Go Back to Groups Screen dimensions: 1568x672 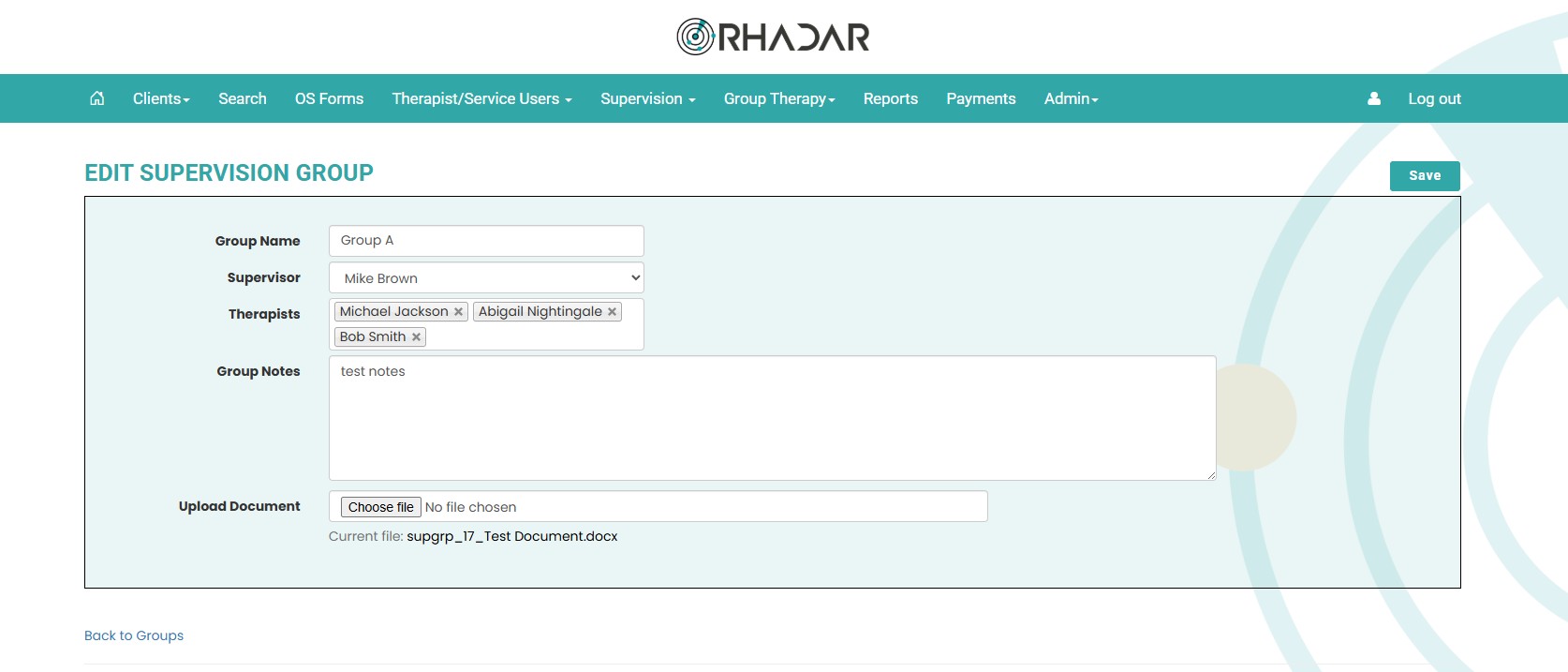[134, 635]
